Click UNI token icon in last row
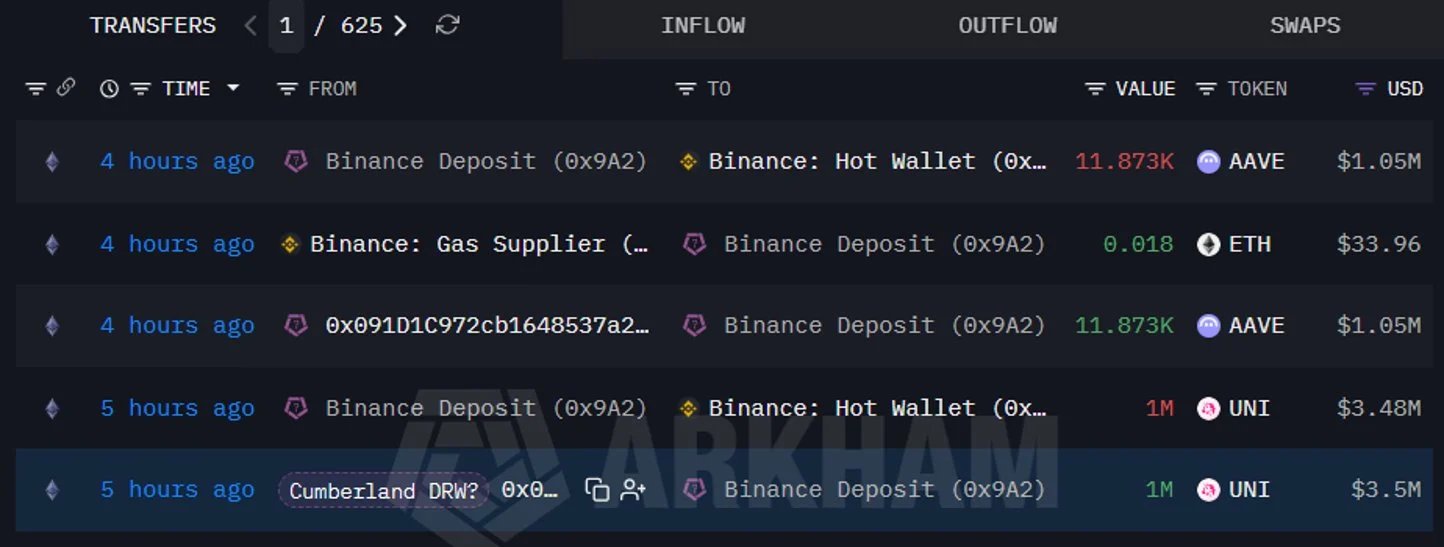Screen dimensions: 1444x547 point(1209,490)
